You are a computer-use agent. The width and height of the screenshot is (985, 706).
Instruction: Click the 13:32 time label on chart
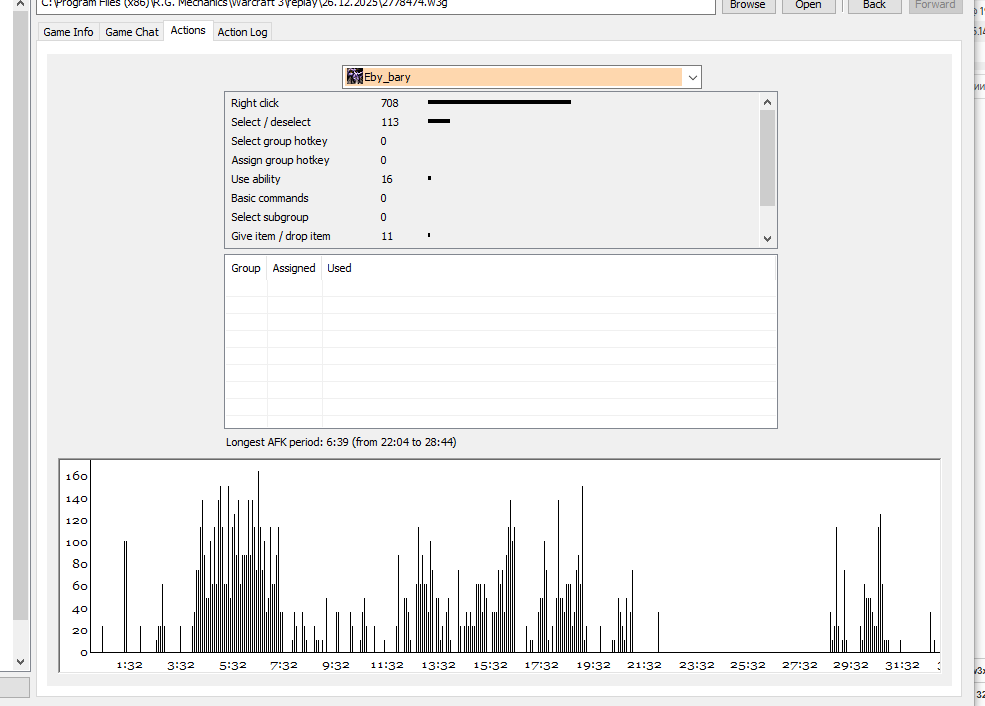pyautogui.click(x=438, y=665)
